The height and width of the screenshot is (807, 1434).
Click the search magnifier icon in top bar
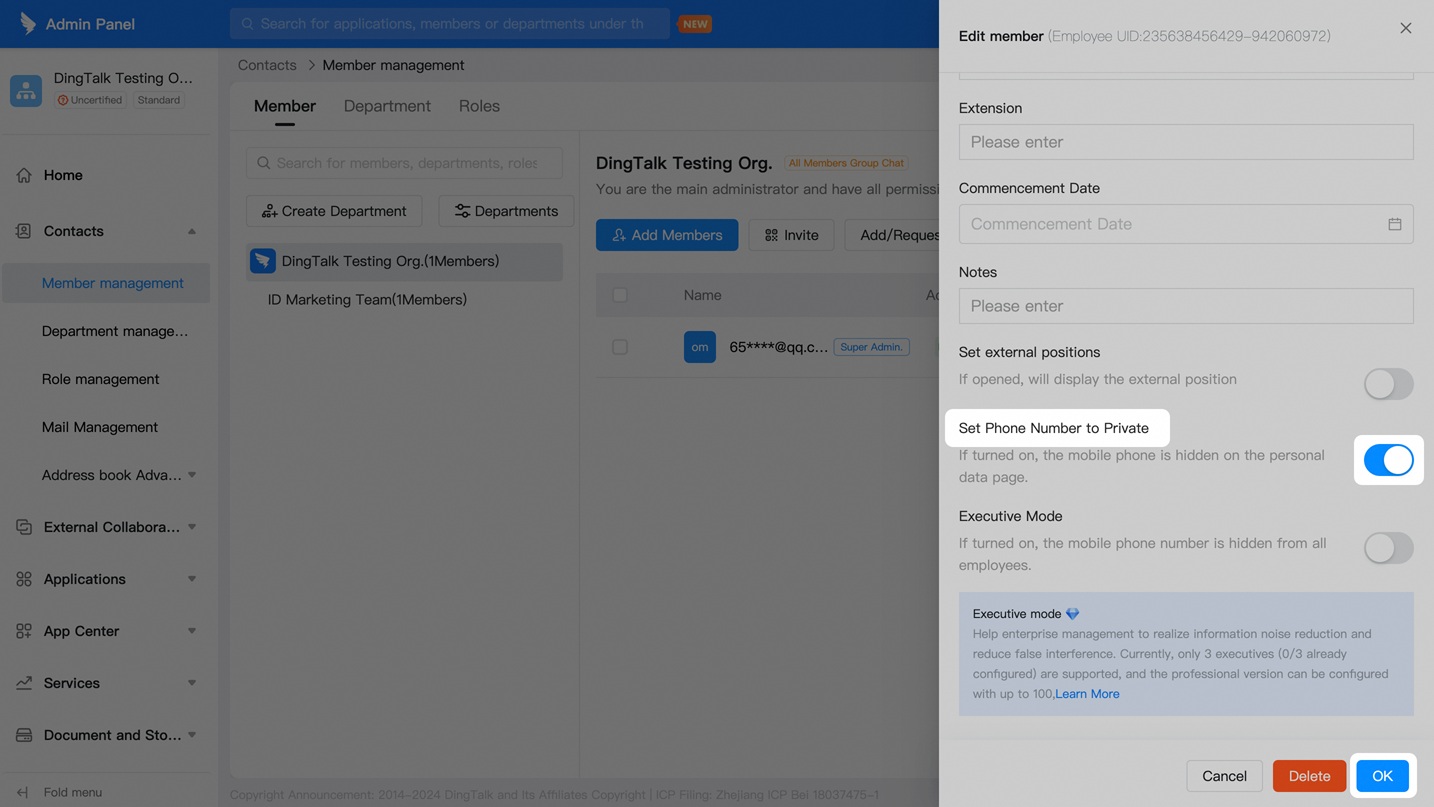(246, 23)
